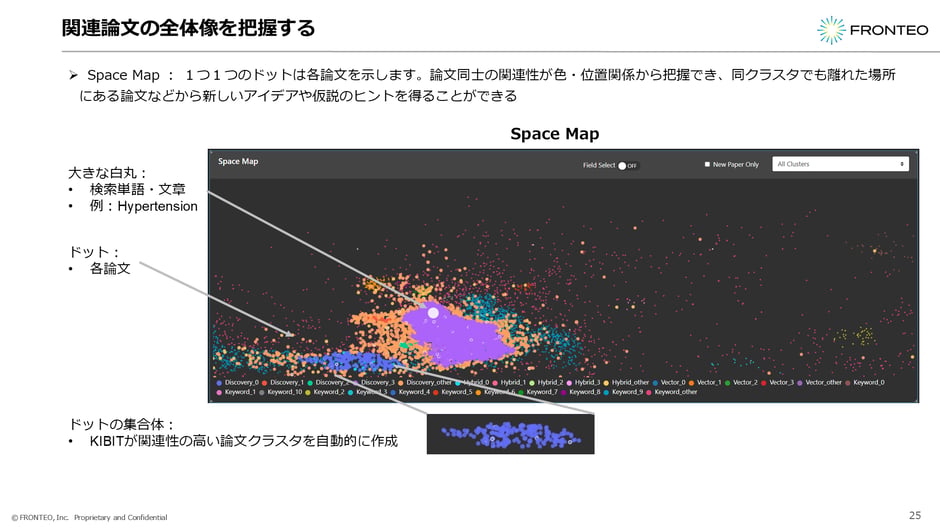The height and width of the screenshot is (528, 940).
Task: Hide the Vector_1 series in legend
Action: 705,382
